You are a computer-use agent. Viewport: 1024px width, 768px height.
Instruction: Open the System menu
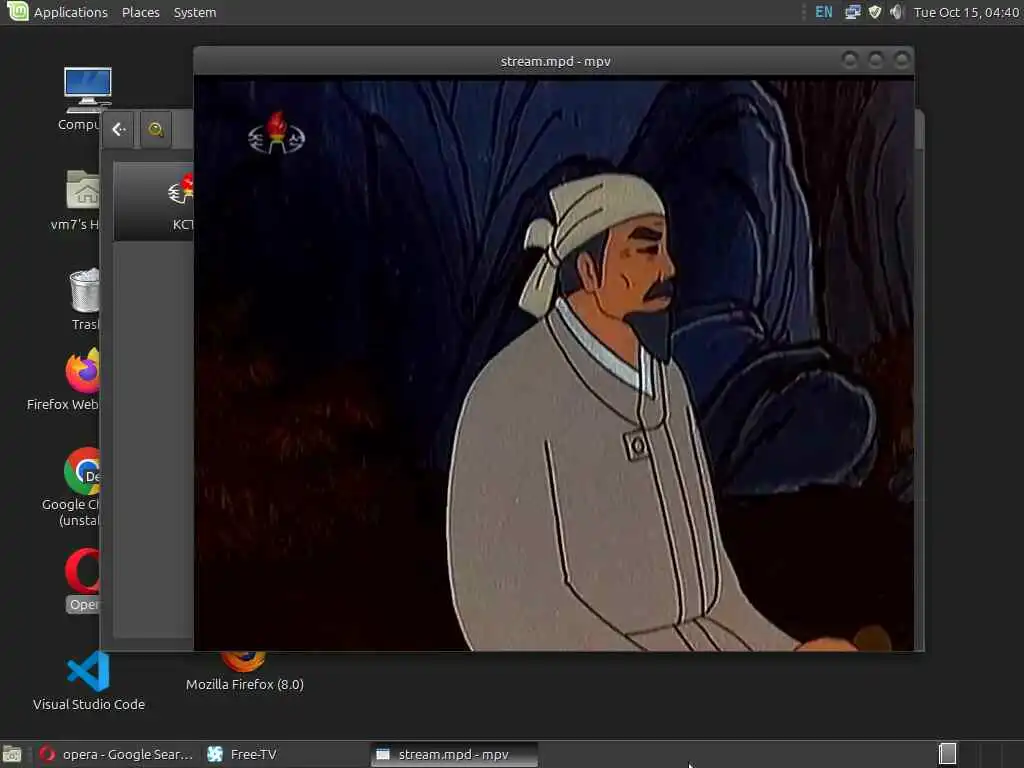click(195, 12)
